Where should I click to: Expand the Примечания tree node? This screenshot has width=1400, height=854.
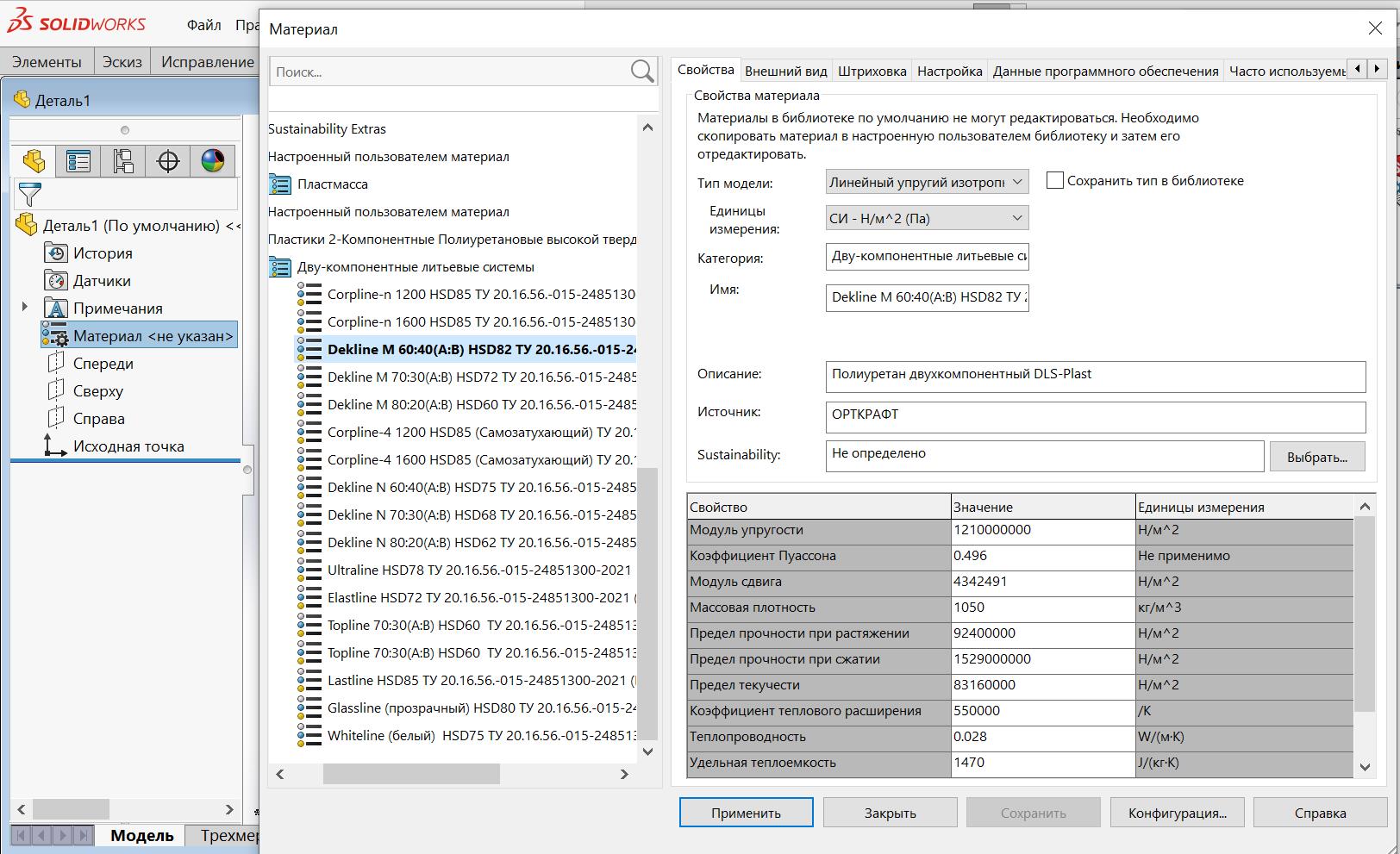pyautogui.click(x=25, y=307)
